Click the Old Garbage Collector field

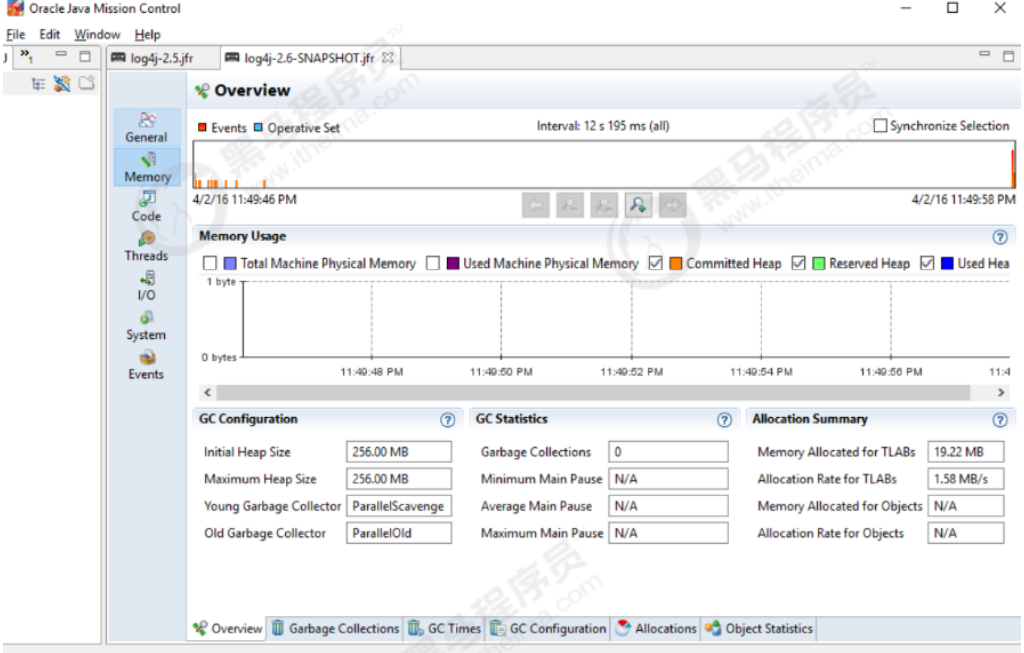(x=398, y=533)
